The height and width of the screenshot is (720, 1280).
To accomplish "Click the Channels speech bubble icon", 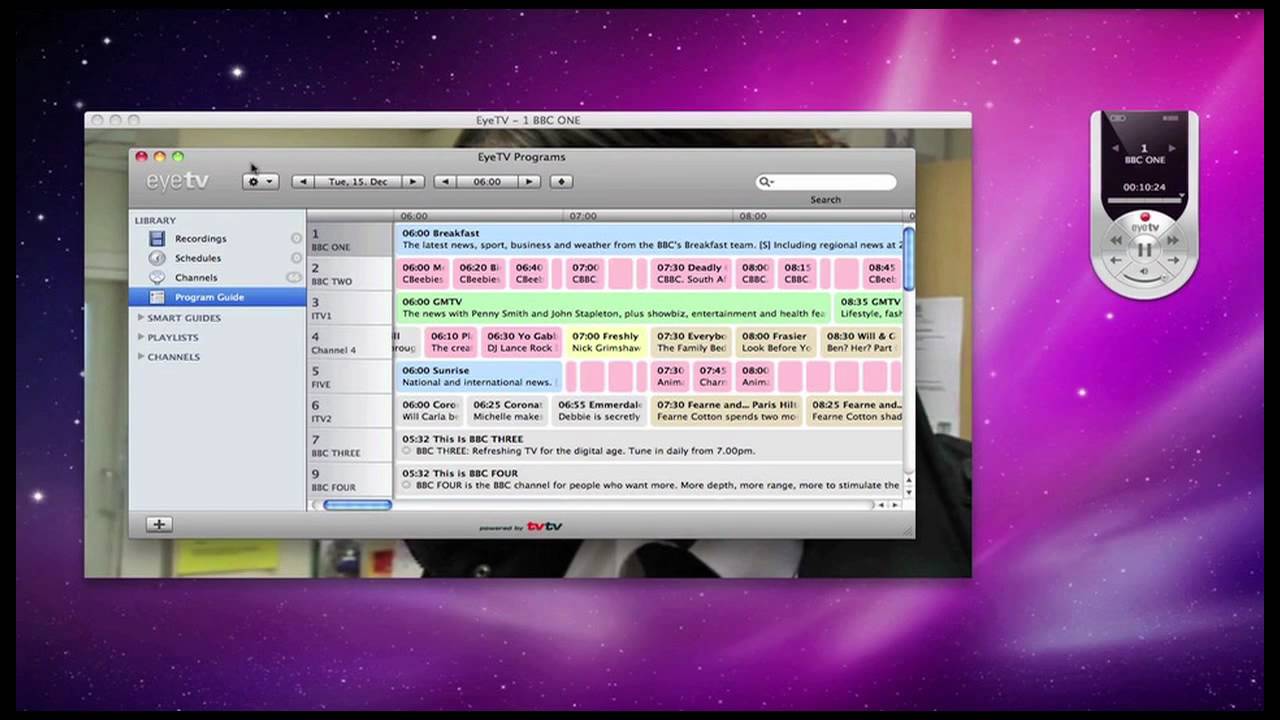I will [x=157, y=278].
